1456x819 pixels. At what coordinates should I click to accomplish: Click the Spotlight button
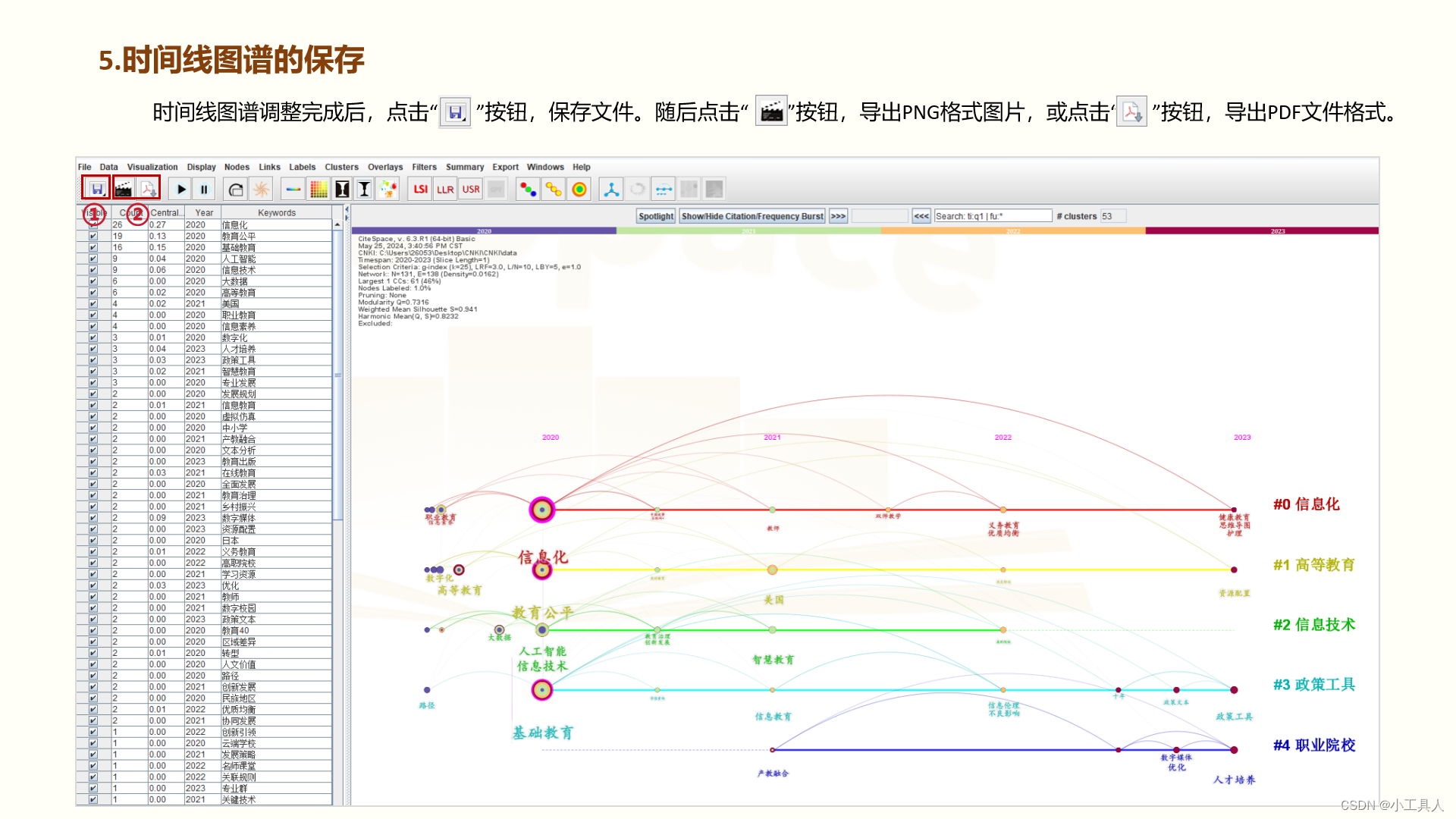coord(655,216)
